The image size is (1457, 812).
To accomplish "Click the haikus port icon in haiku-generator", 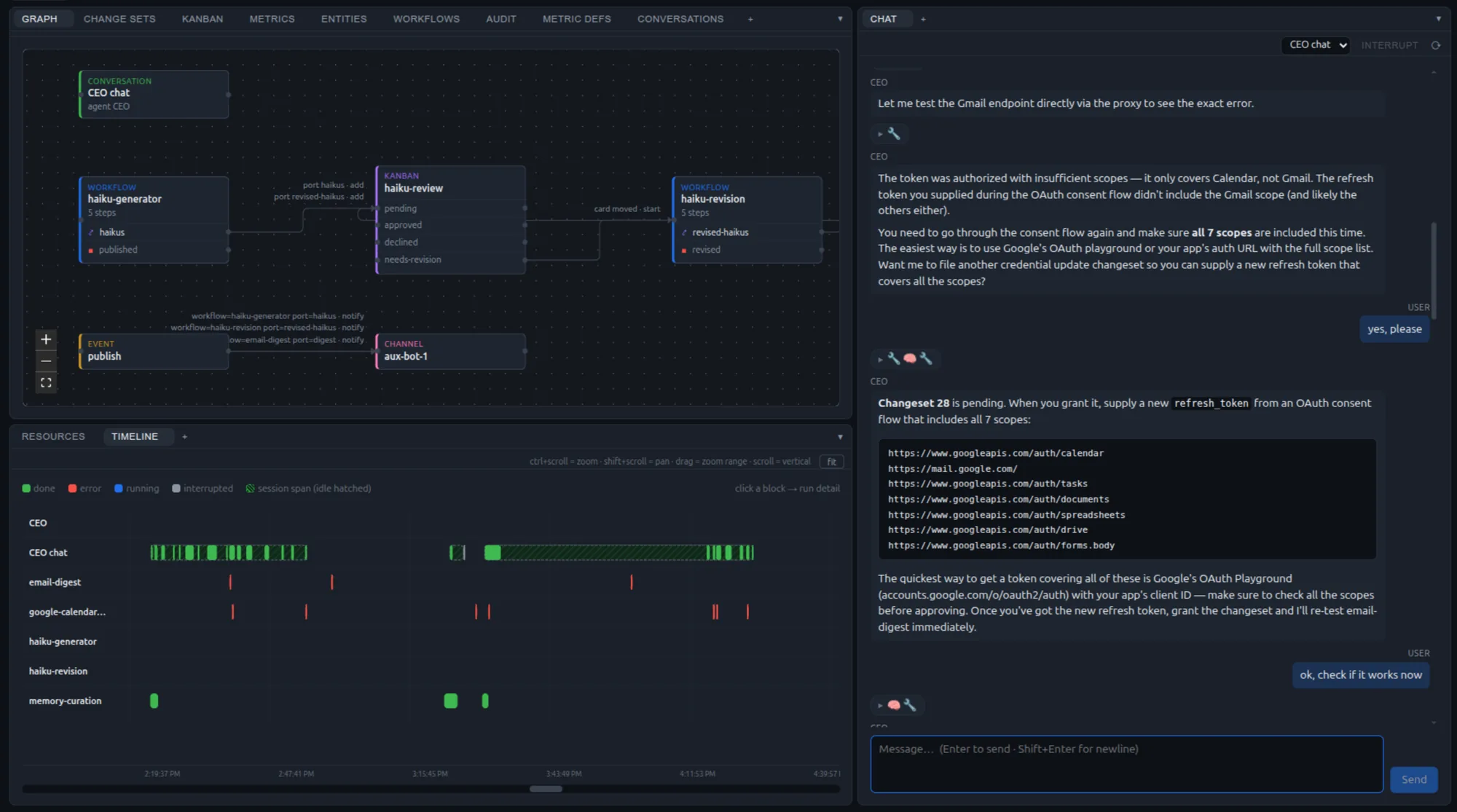I will tap(91, 232).
